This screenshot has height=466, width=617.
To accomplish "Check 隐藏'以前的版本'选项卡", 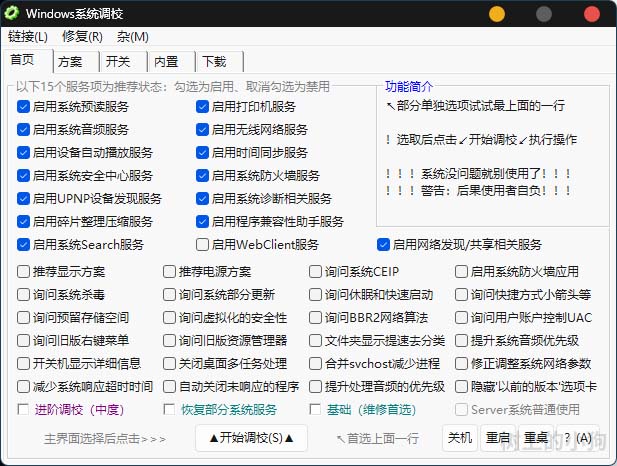I will [x=461, y=386].
